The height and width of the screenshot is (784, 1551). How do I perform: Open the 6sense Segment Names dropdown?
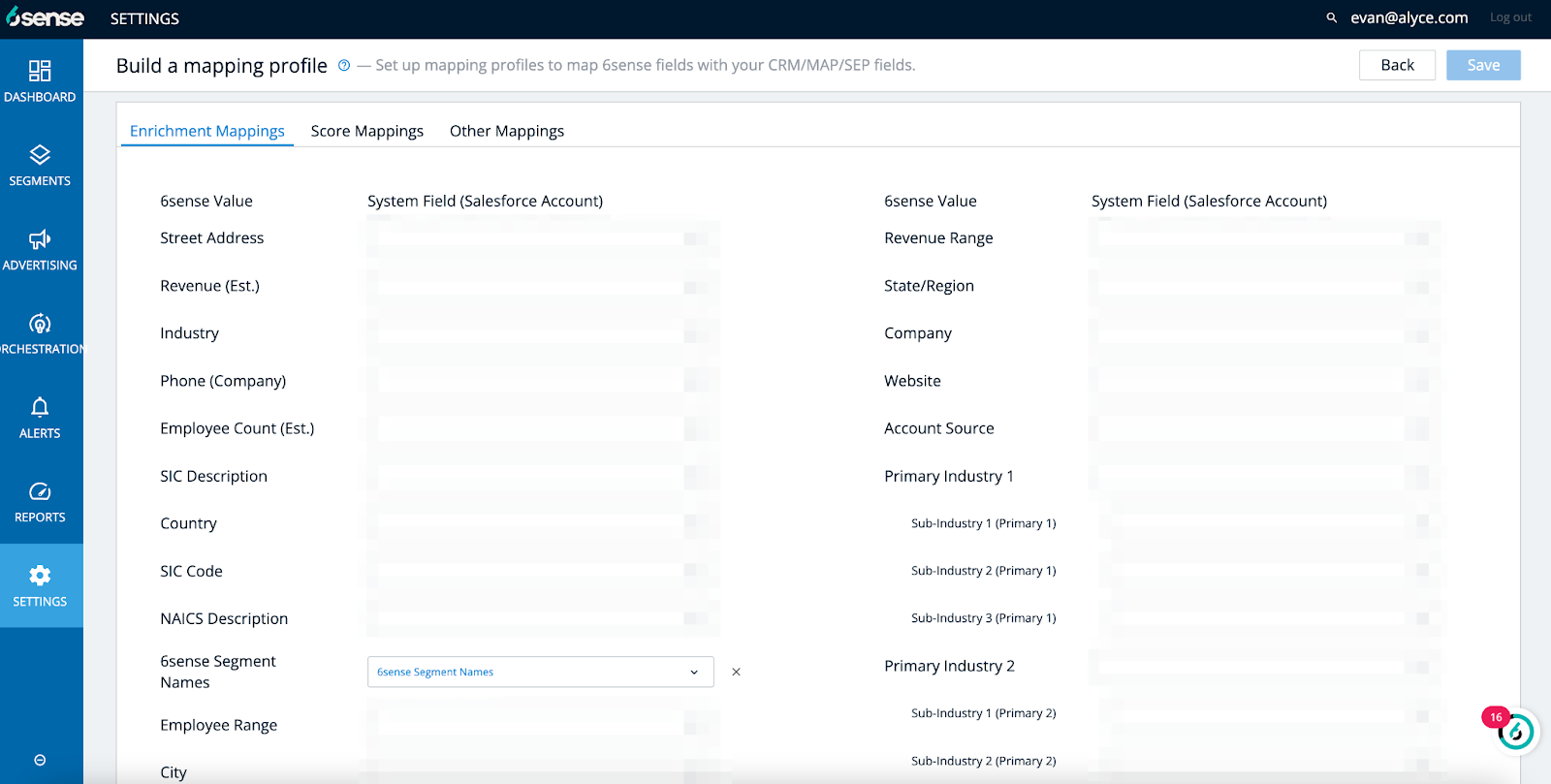(x=541, y=672)
